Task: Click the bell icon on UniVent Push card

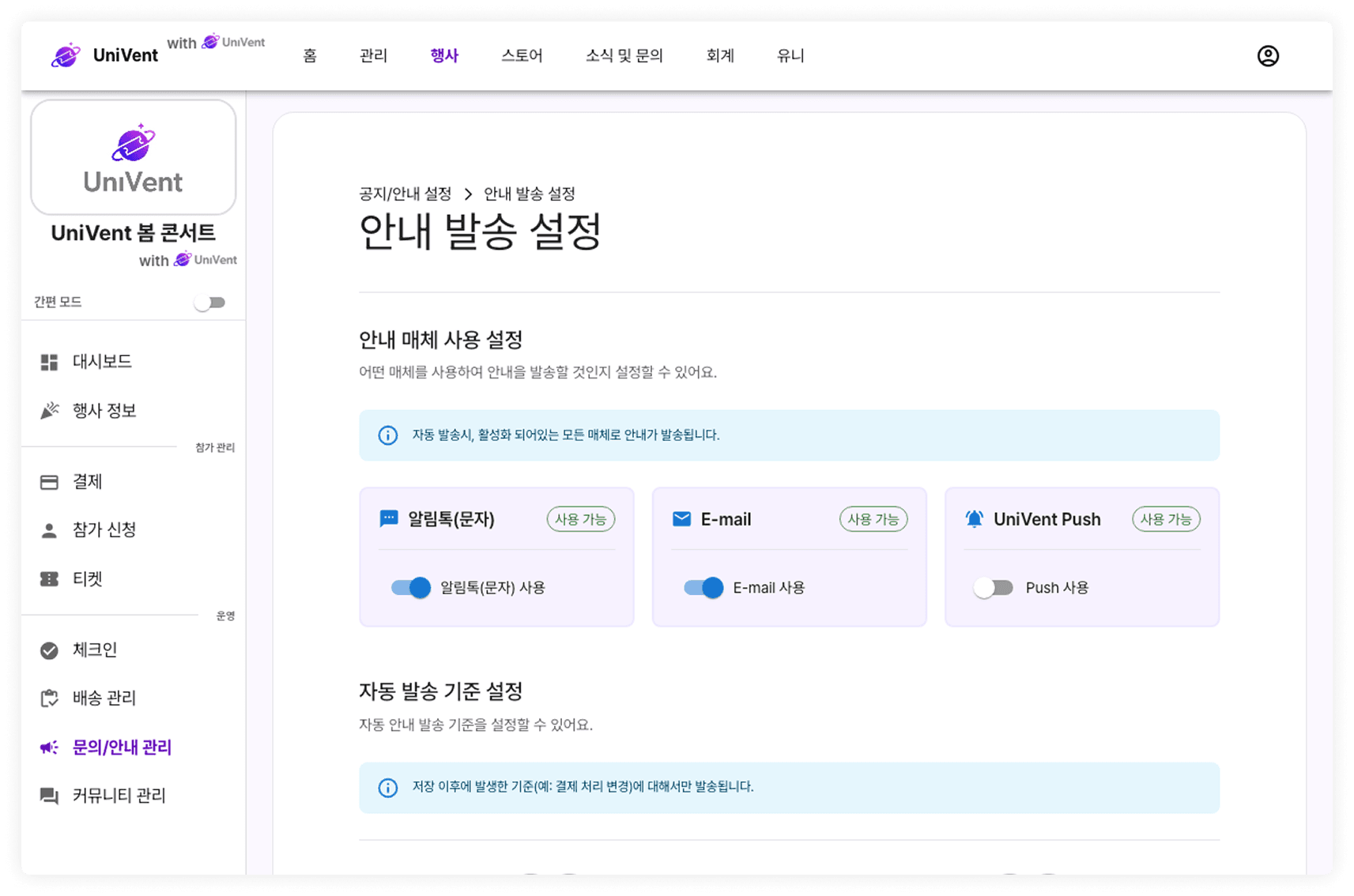Action: coord(975,519)
